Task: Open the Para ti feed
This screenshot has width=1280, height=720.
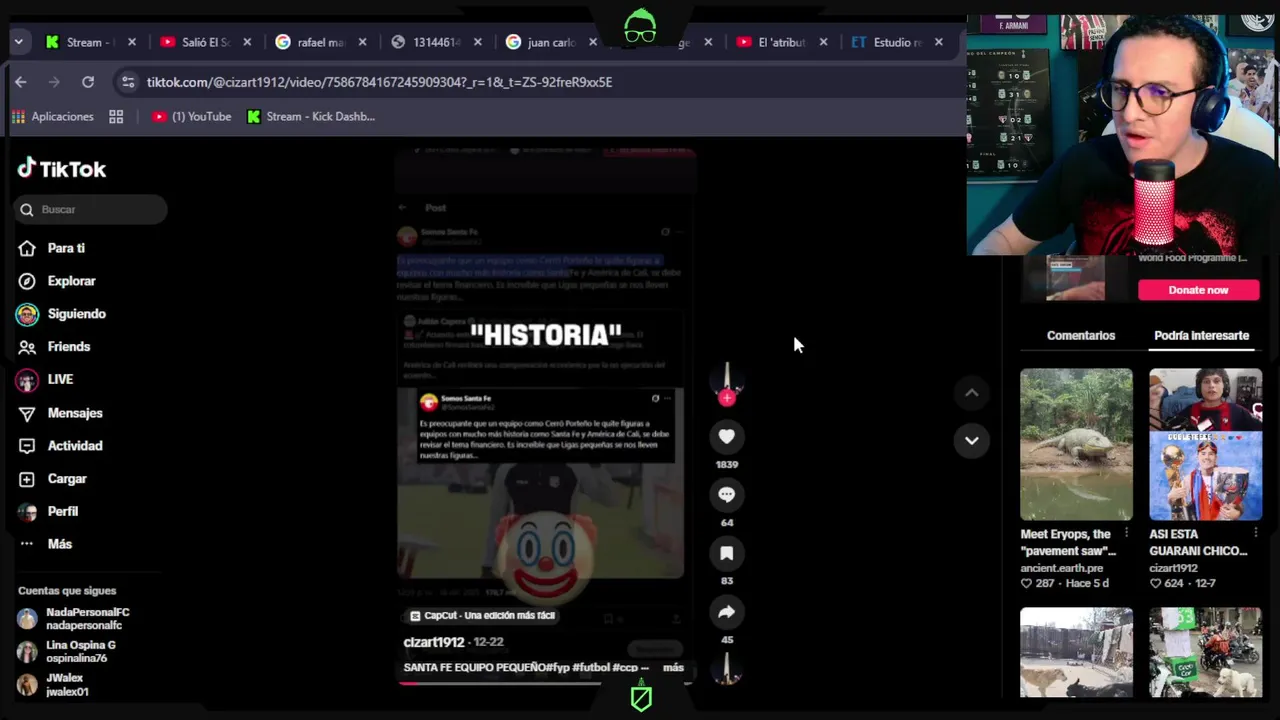Action: click(x=66, y=248)
